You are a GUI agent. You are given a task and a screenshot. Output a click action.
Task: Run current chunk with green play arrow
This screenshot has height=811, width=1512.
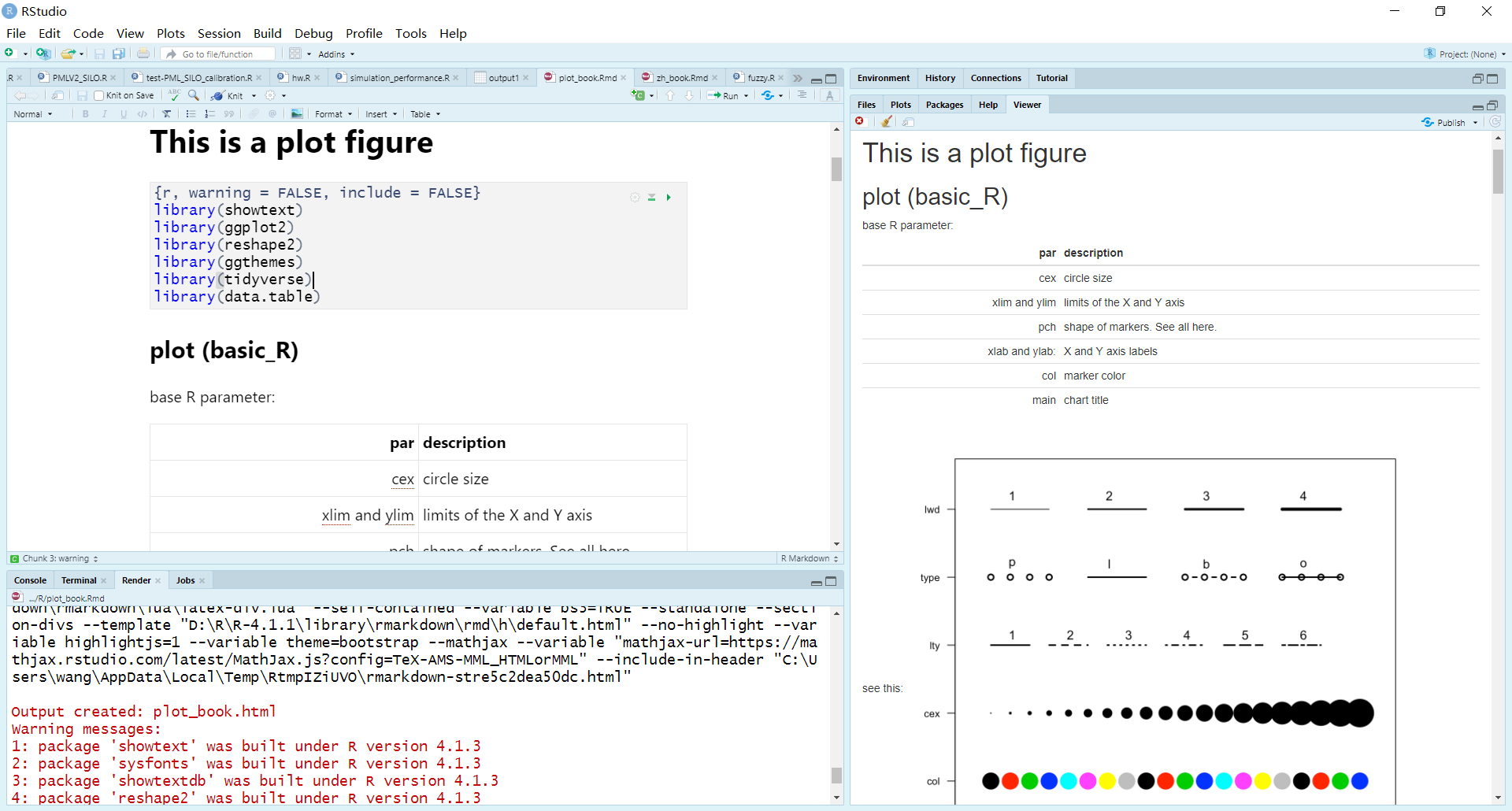tap(669, 198)
